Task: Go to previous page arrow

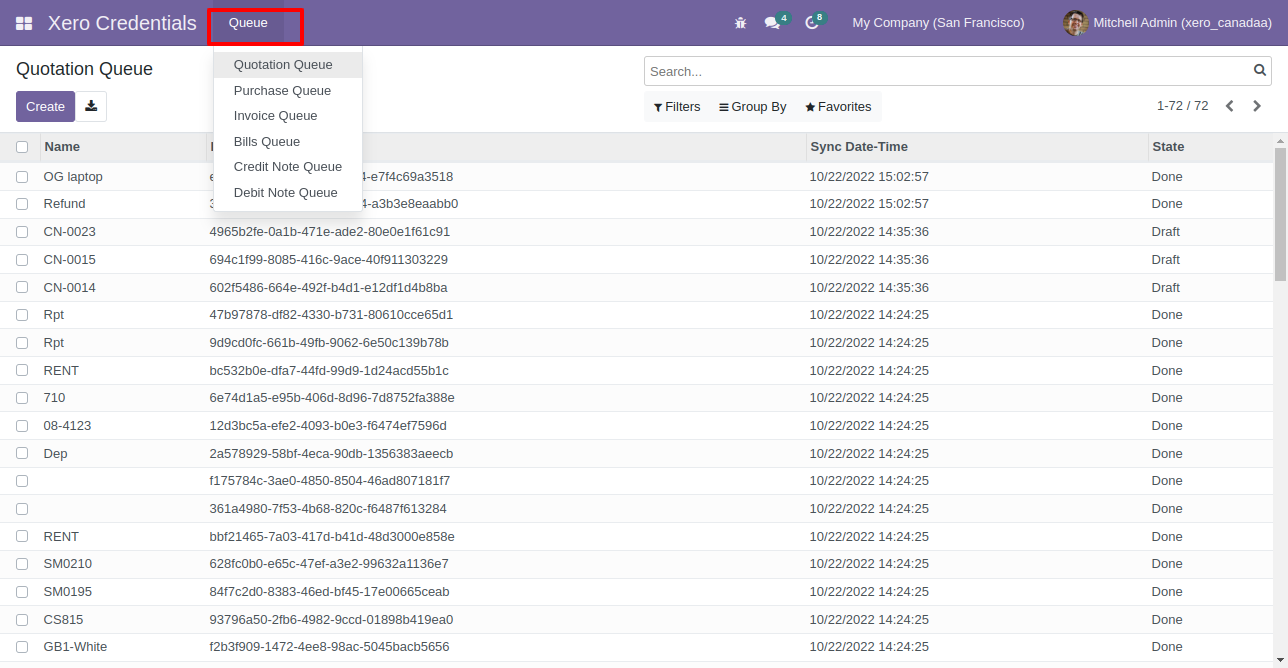Action: point(1230,106)
